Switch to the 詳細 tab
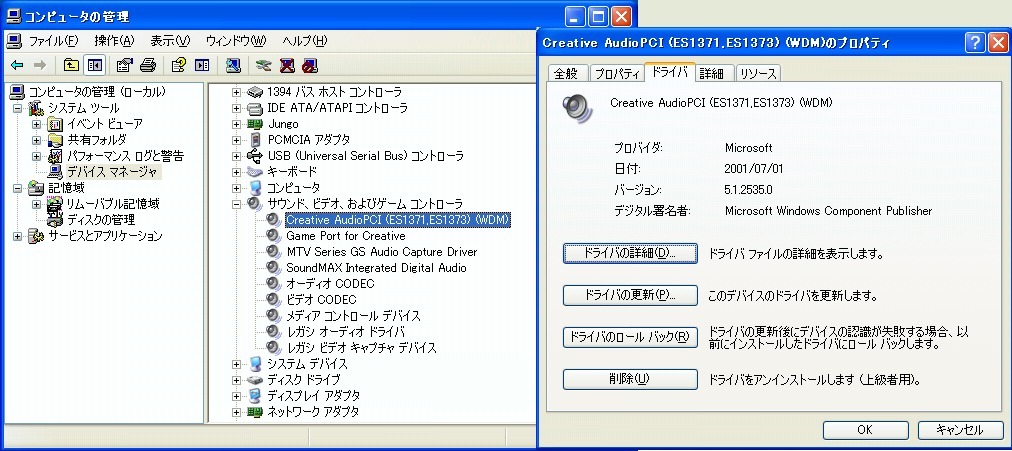Screen dimensions: 1012x451 coord(712,74)
